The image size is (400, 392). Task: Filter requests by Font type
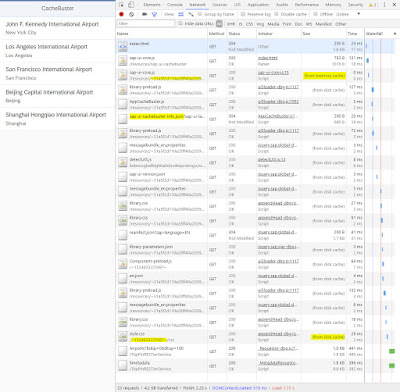pyautogui.click(x=287, y=24)
